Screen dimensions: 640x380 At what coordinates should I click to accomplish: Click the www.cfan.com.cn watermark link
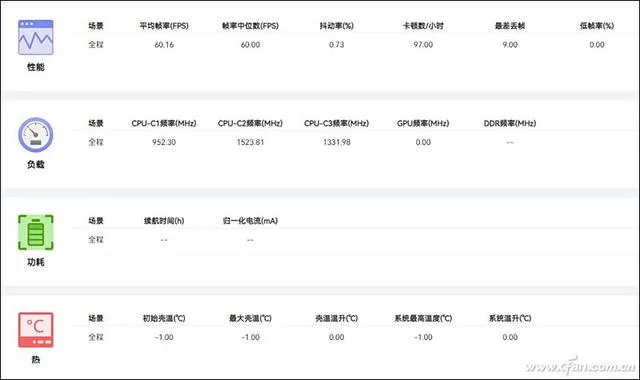point(580,366)
